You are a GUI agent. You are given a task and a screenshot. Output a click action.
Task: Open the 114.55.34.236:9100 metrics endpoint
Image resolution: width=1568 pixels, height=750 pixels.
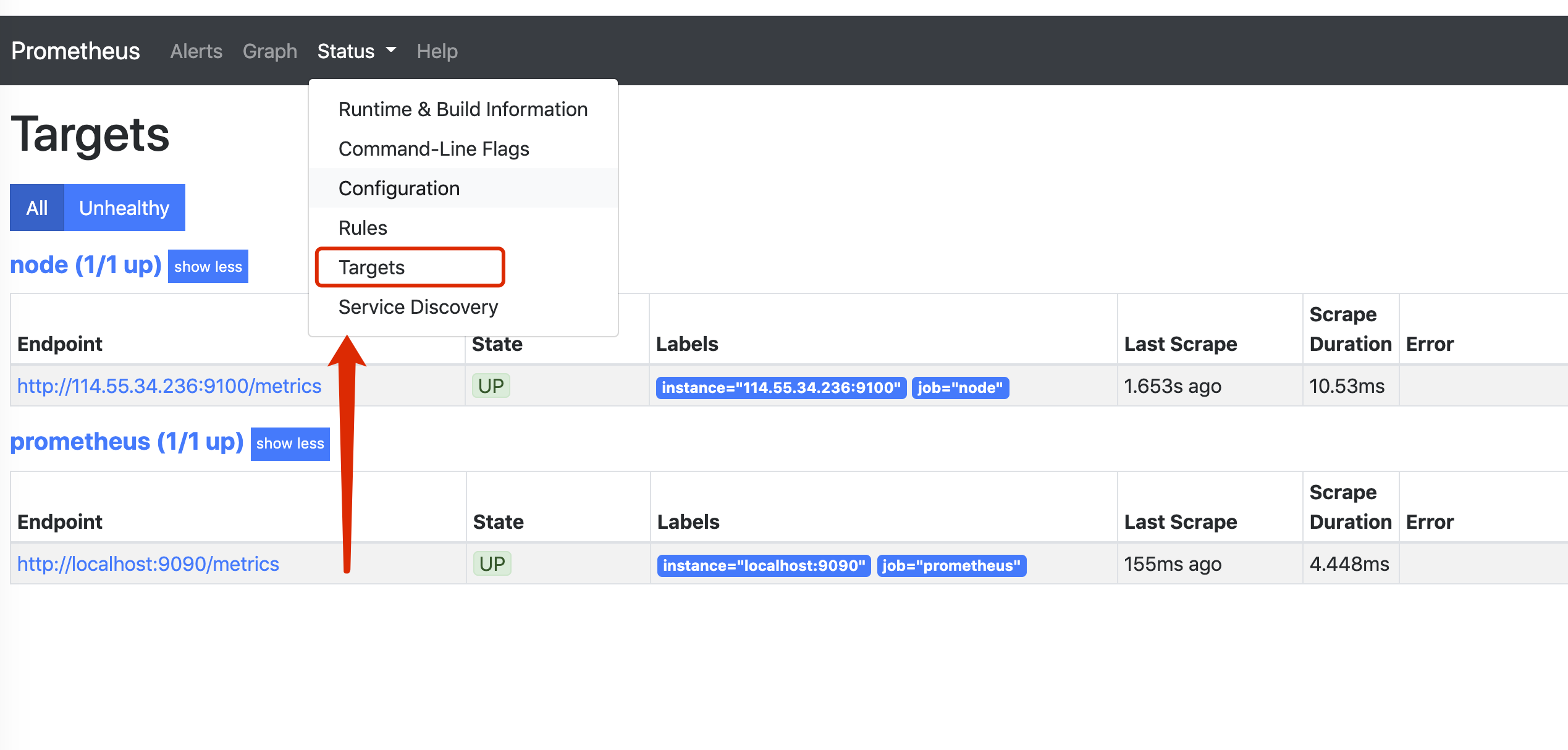[x=169, y=386]
